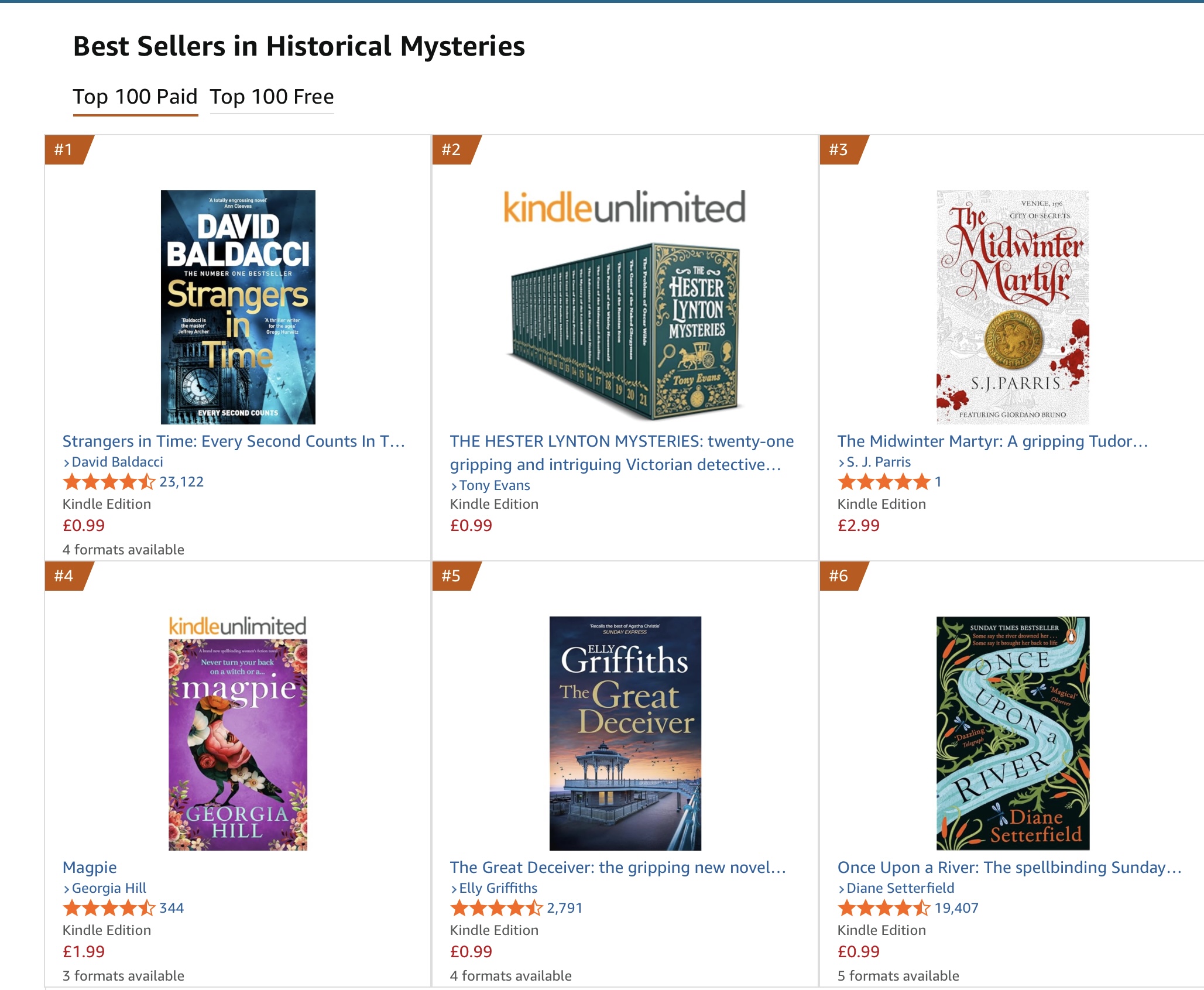Visit author David Baldacci's page
Screen dimensions: 1204x990
coord(117,462)
